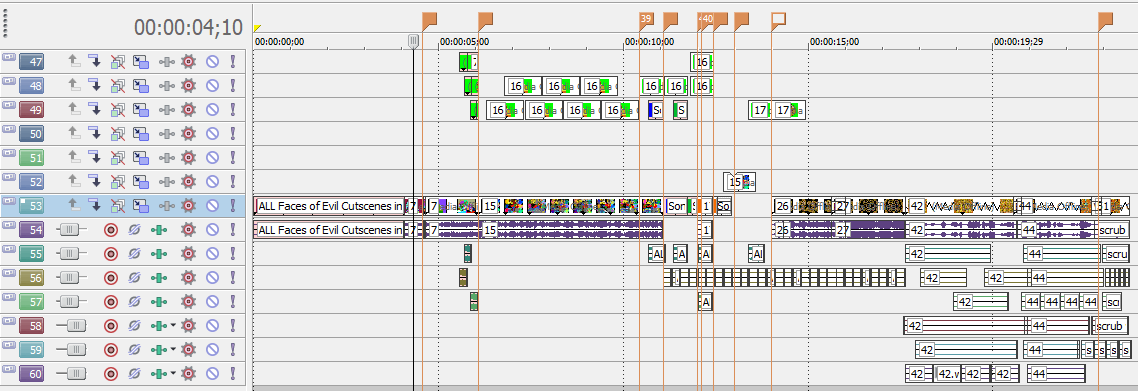The width and height of the screenshot is (1138, 391).
Task: Open green Track FX on audio track 57
Action: tap(160, 302)
